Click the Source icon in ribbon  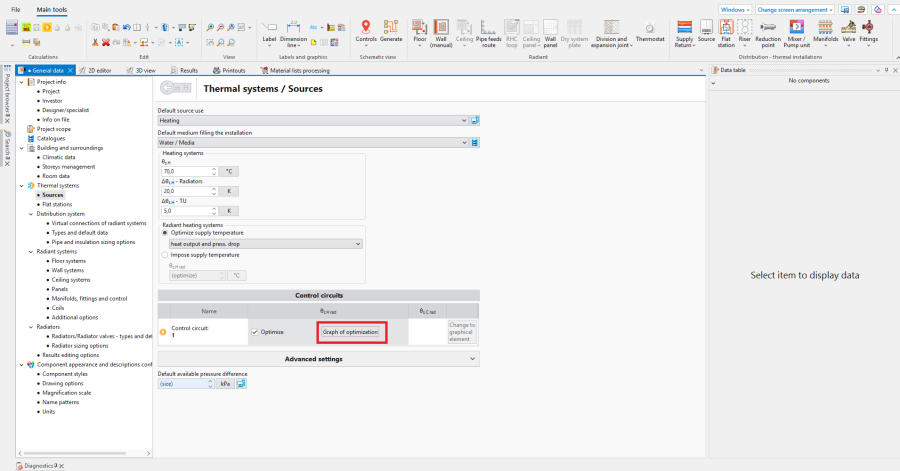point(706,30)
